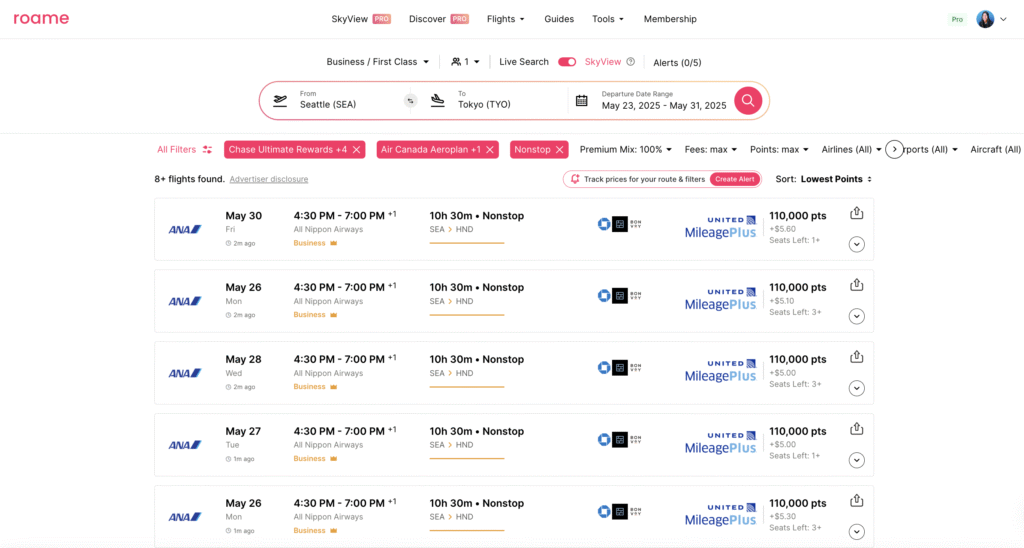Open the Flights menu

pos(505,19)
